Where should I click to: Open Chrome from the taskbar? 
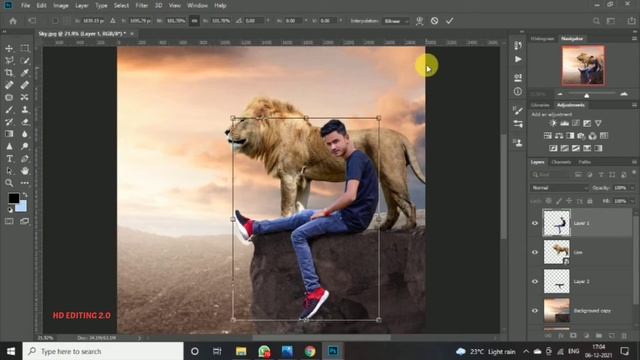pyautogui.click(x=310, y=351)
